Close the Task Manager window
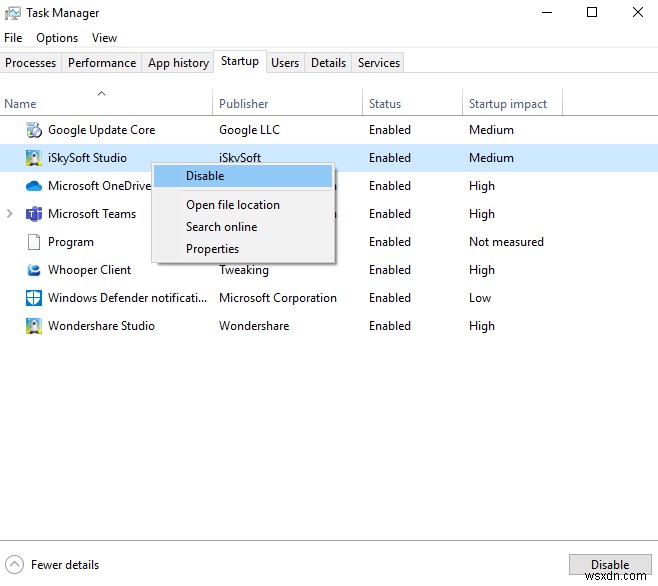Viewport: 658px width, 586px height. pos(638,13)
